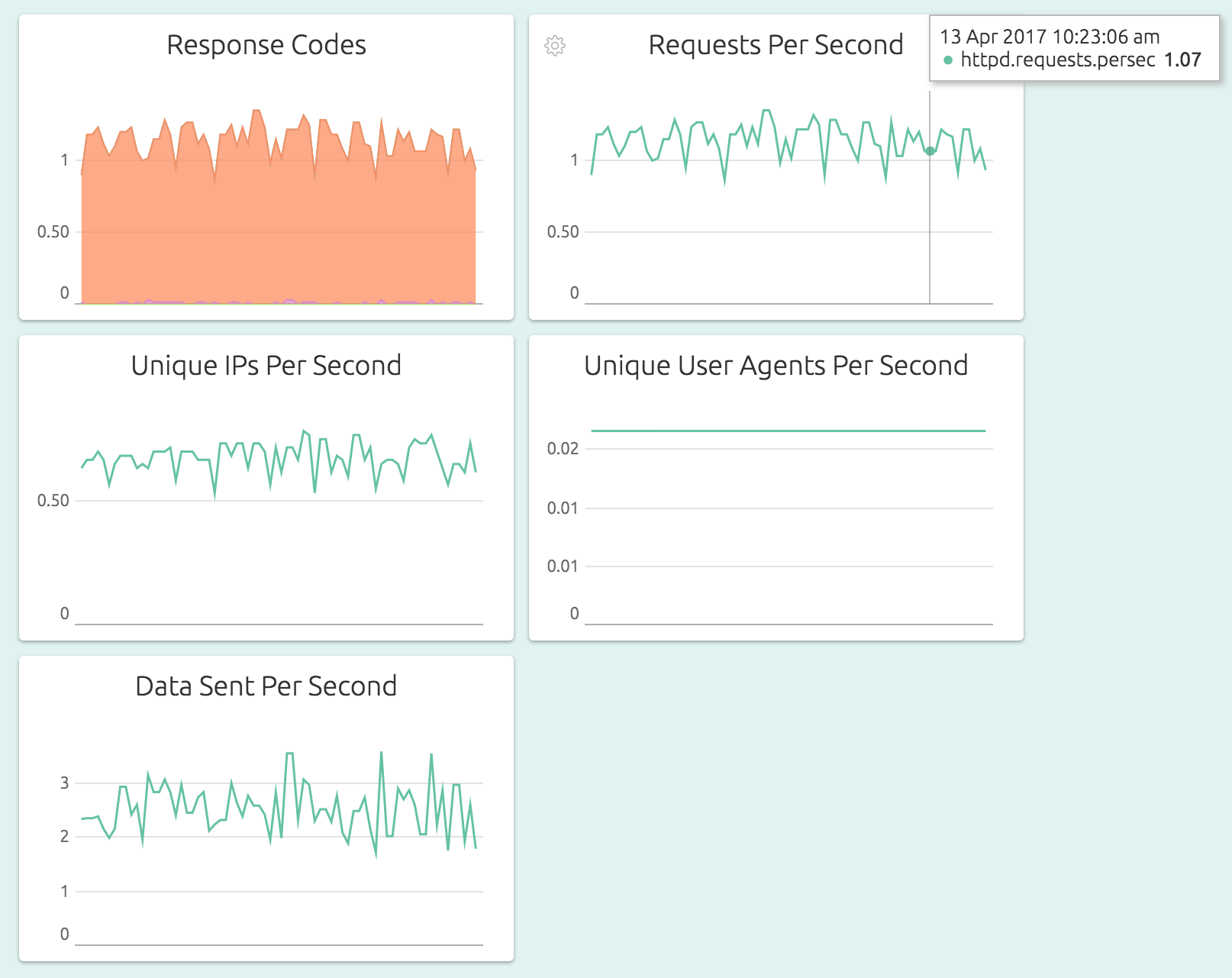Click the 0.50 axis label in Unique IPs chart
This screenshot has width=1232, height=978.
[53, 500]
